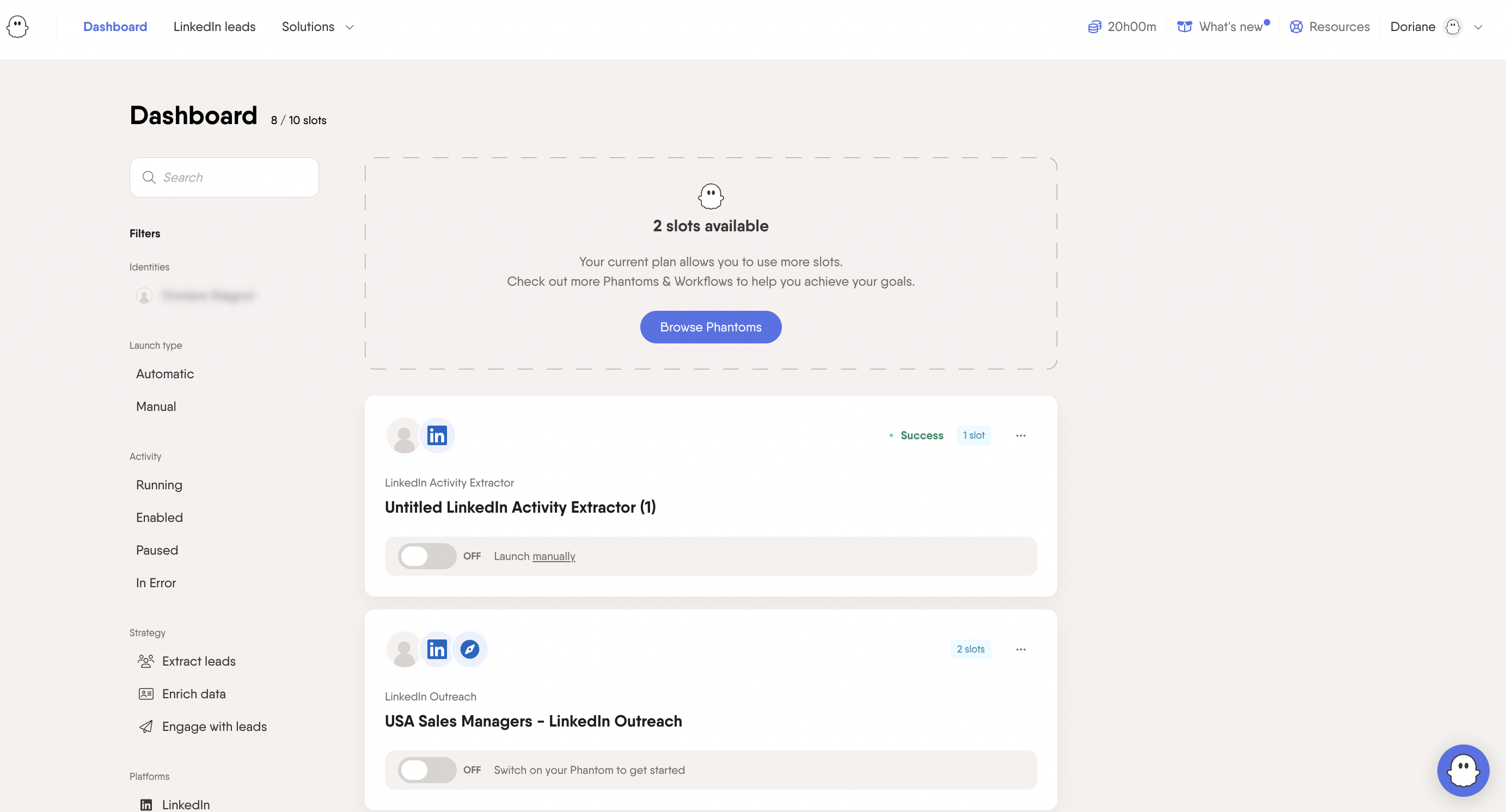Filter by Extract leads strategy
Image resolution: width=1506 pixels, height=812 pixels.
[x=198, y=661]
